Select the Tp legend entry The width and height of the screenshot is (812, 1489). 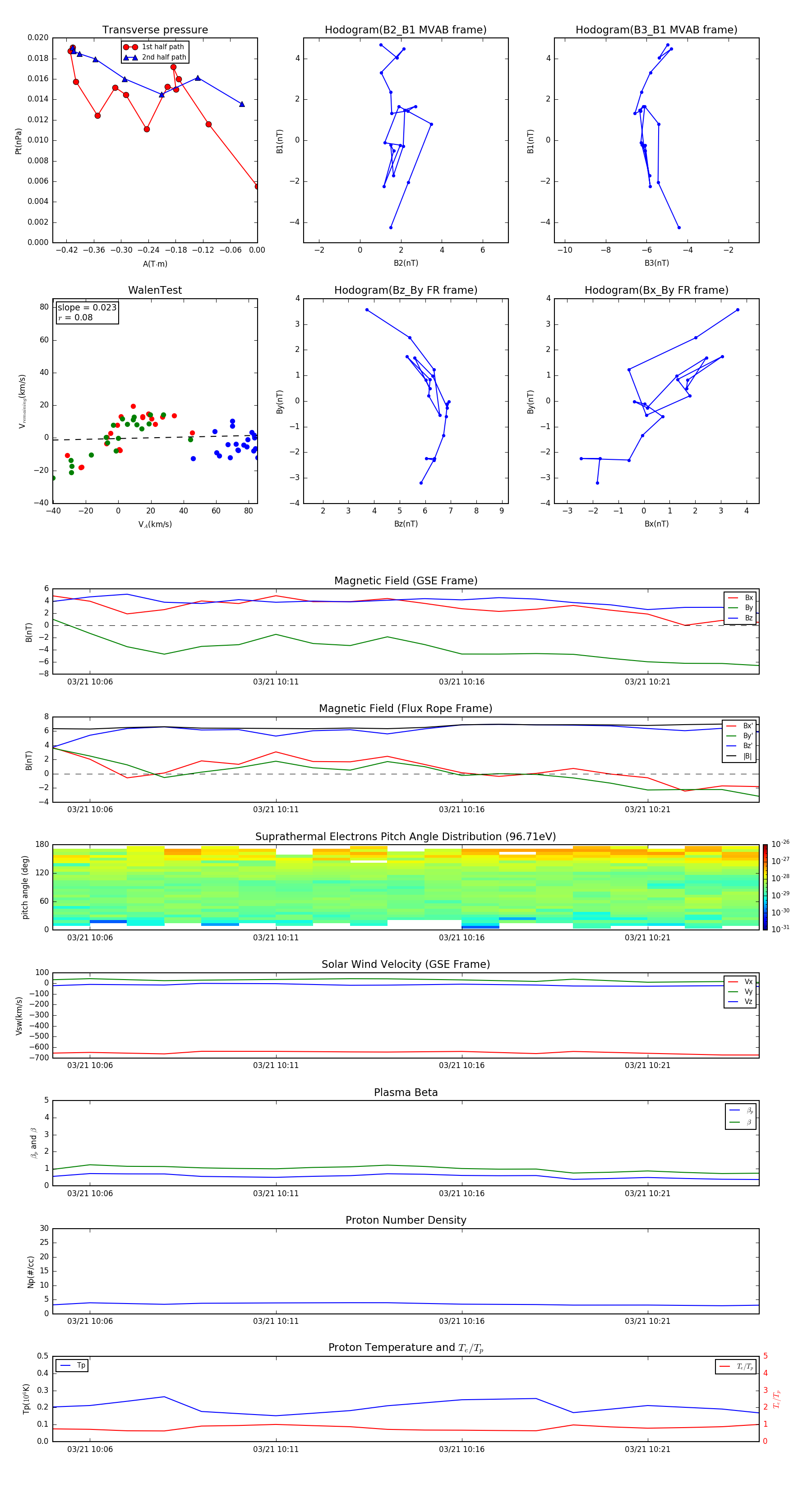[x=72, y=1365]
